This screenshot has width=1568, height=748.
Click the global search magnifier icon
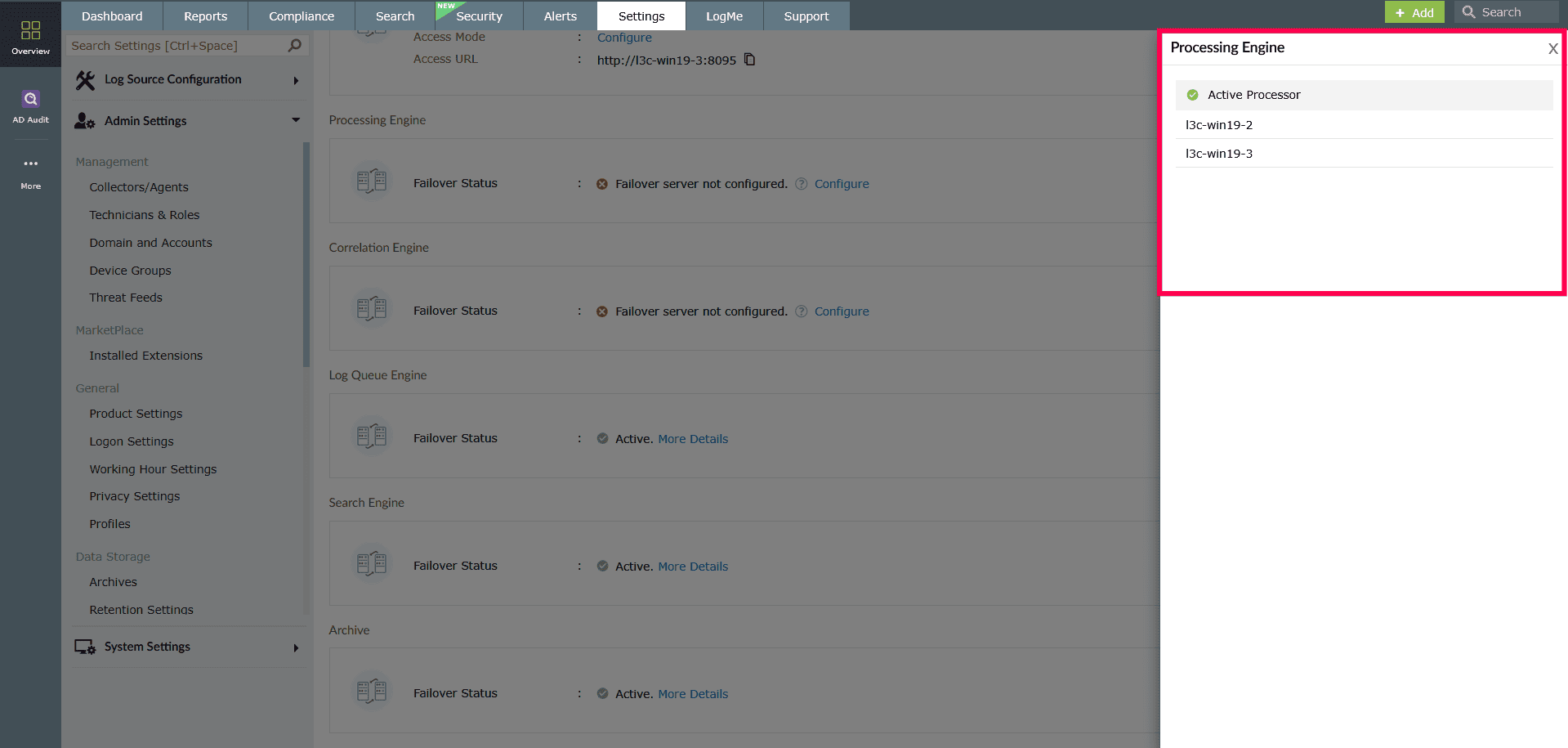pyautogui.click(x=1468, y=12)
